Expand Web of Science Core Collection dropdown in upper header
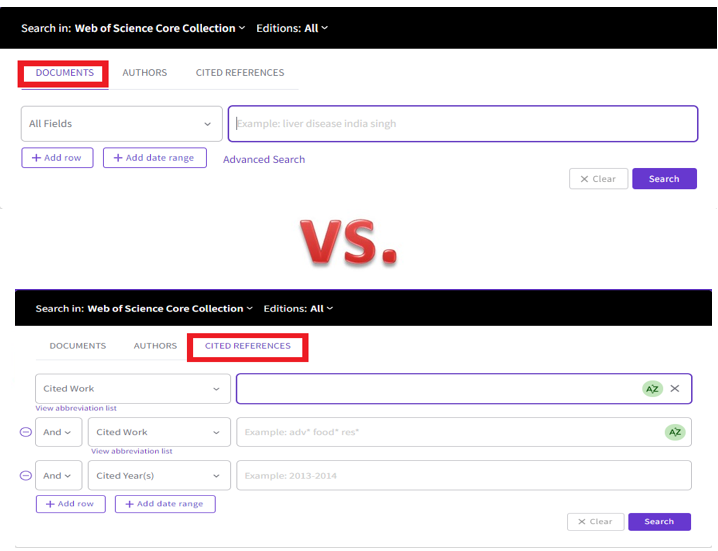 point(160,28)
